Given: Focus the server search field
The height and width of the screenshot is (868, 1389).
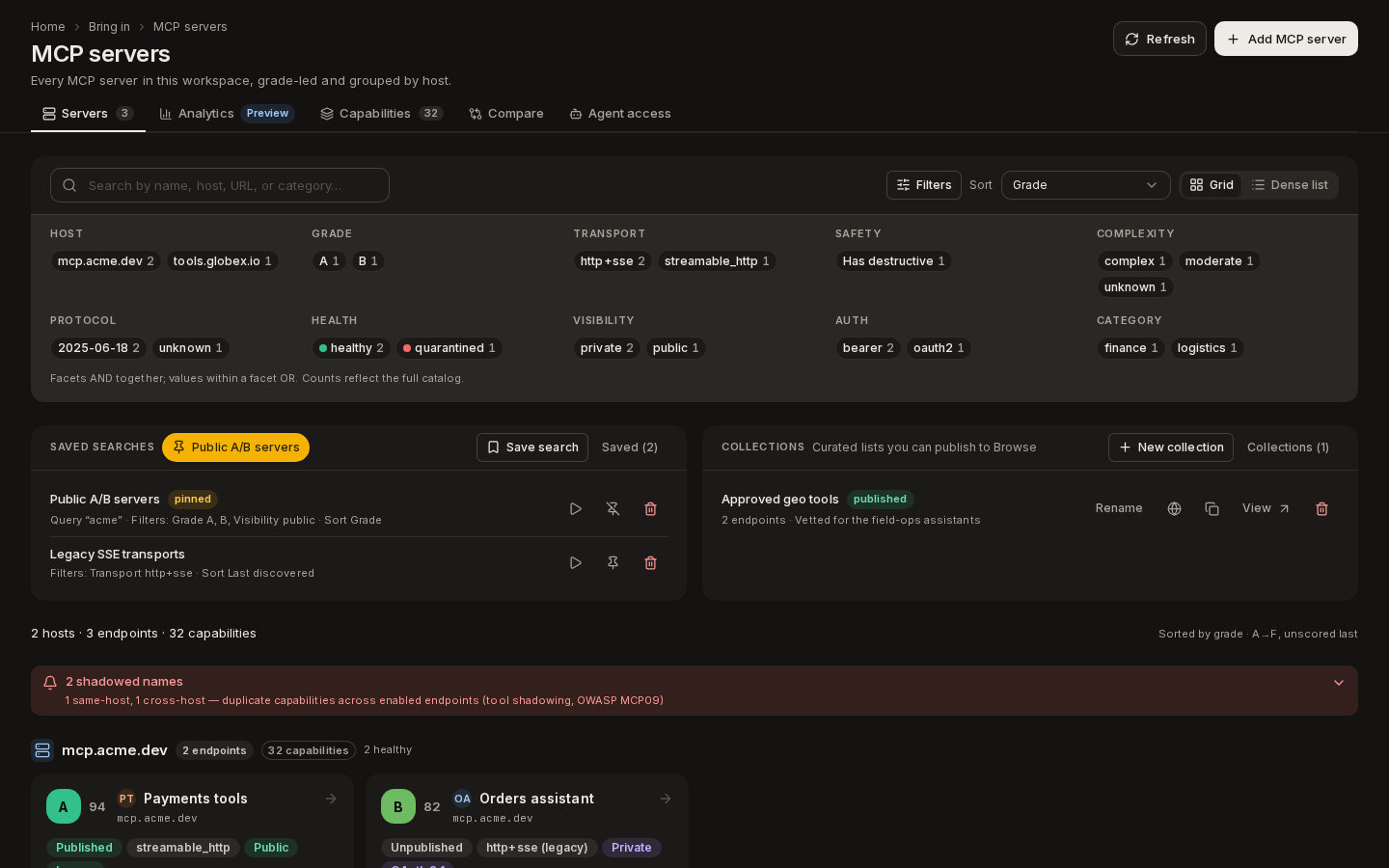Looking at the screenshot, I should [220, 185].
